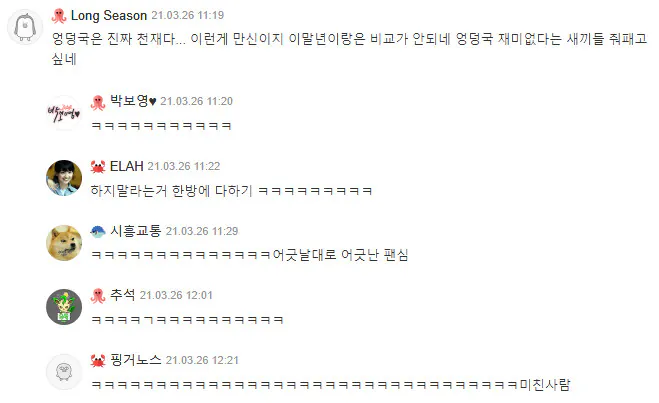Open ELAH's portrait profile picture

coord(64,178)
